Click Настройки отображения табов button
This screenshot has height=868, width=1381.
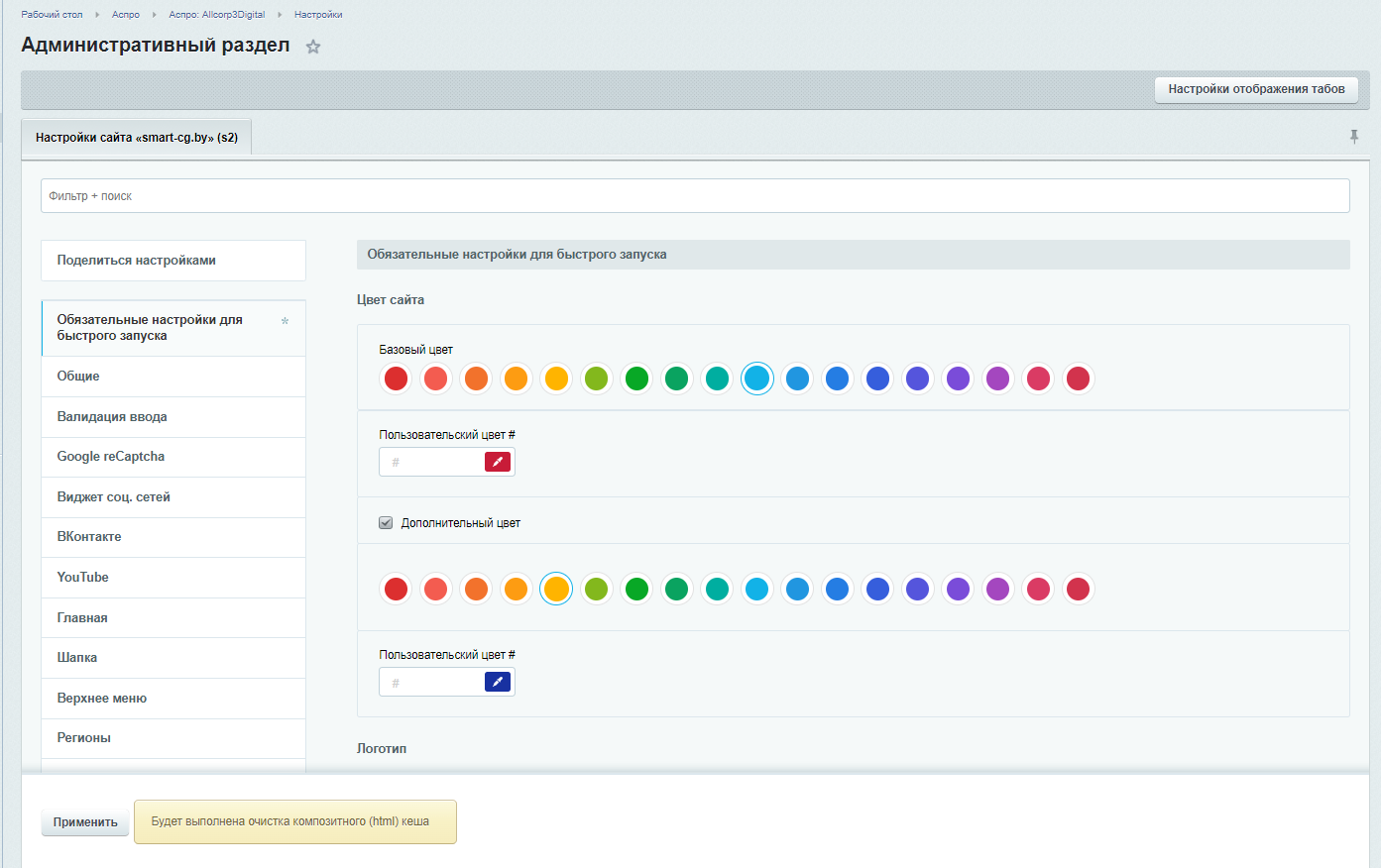[x=1256, y=89]
